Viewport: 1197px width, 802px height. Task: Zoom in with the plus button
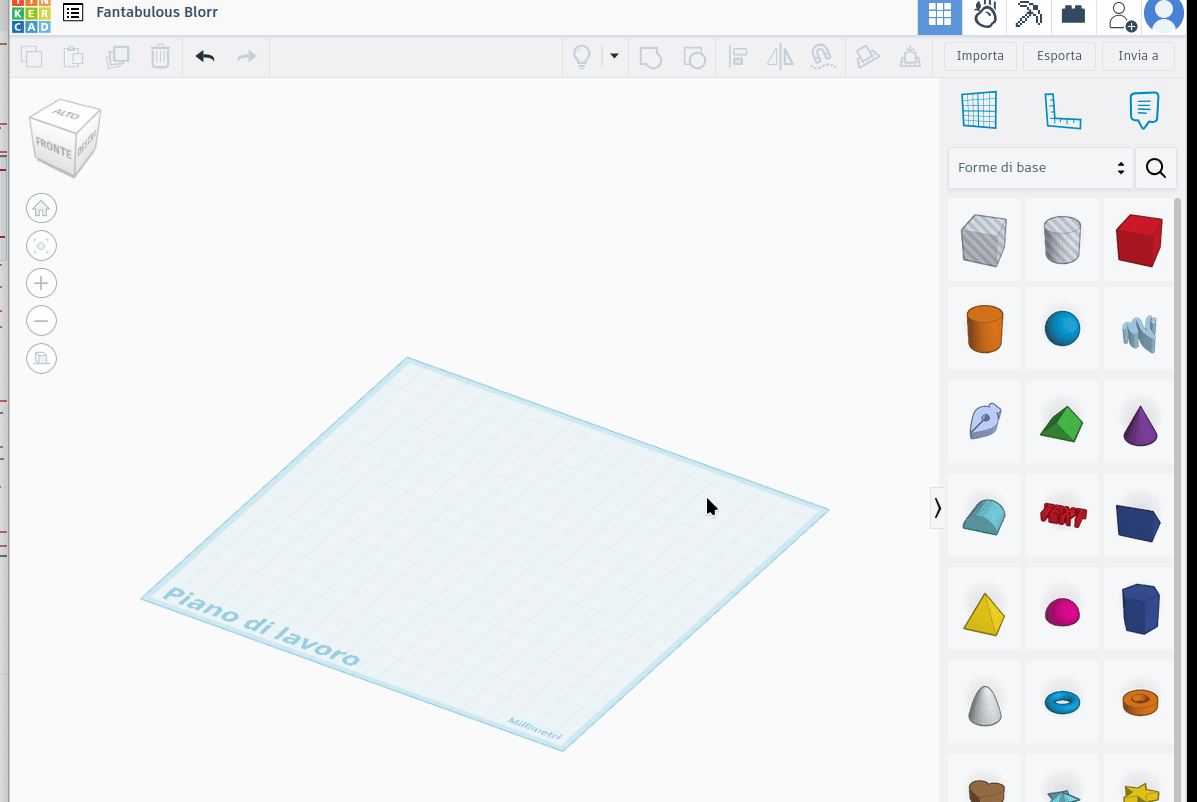coord(41,283)
